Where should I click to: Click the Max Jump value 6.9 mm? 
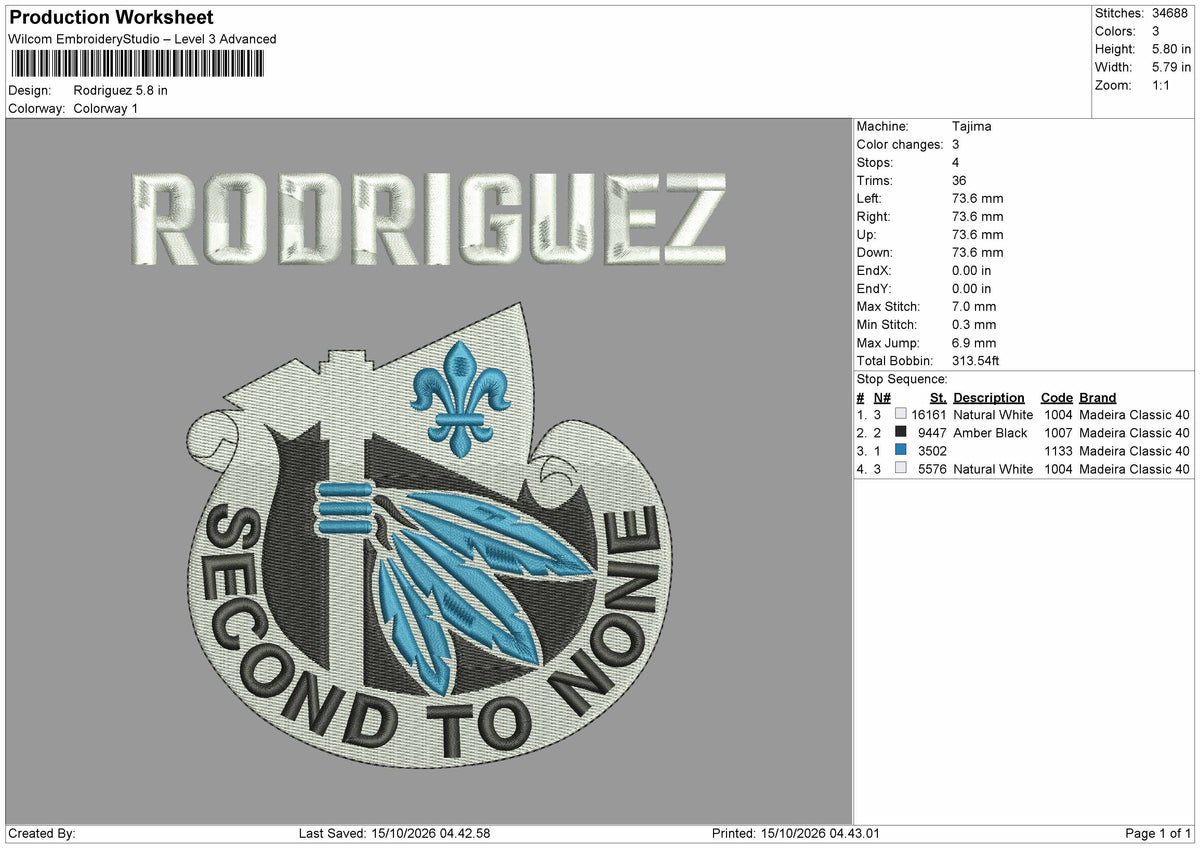pos(974,342)
